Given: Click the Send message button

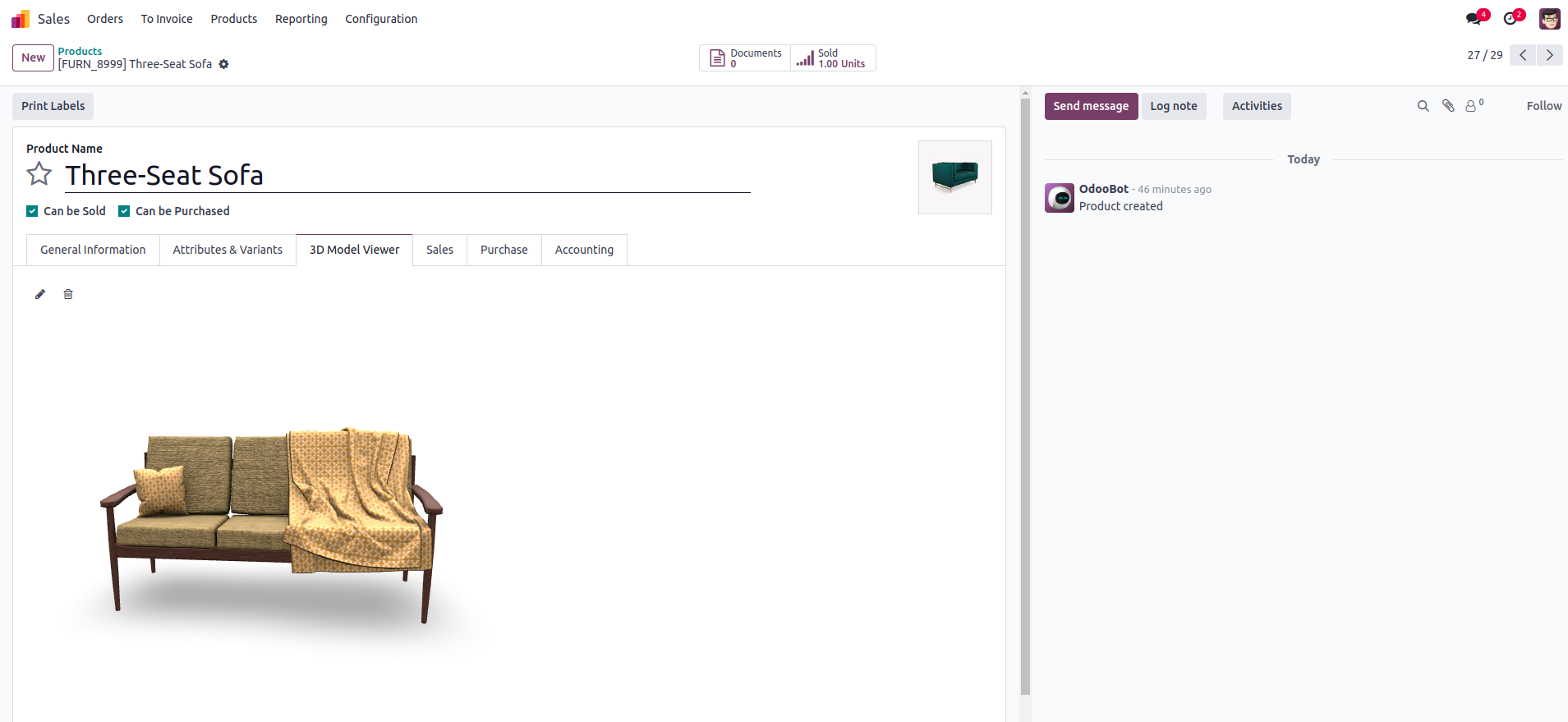Looking at the screenshot, I should pos(1091,106).
